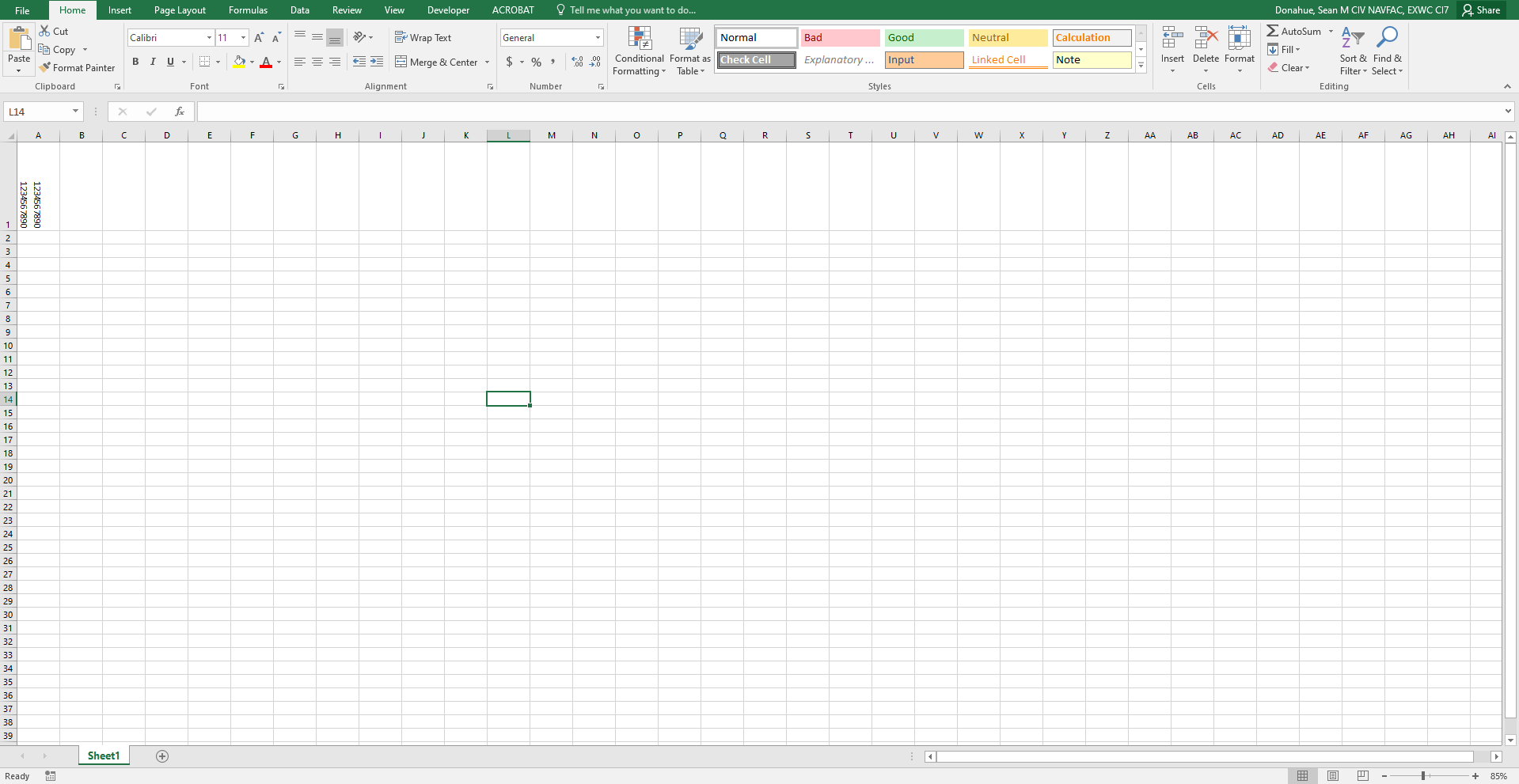Image resolution: width=1519 pixels, height=784 pixels.
Task: Switch to Page Layout view in status bar
Action: coord(1333,776)
